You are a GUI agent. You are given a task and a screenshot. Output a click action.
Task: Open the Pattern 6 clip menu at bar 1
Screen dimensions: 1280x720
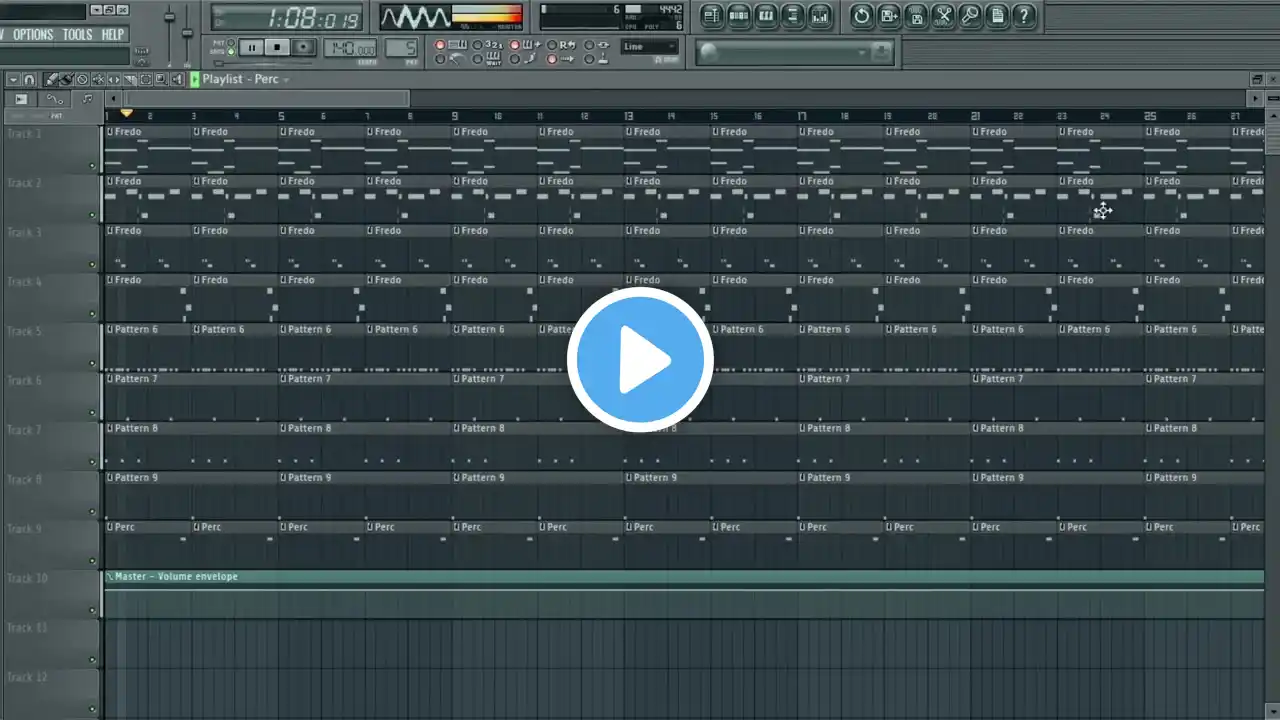coord(110,330)
